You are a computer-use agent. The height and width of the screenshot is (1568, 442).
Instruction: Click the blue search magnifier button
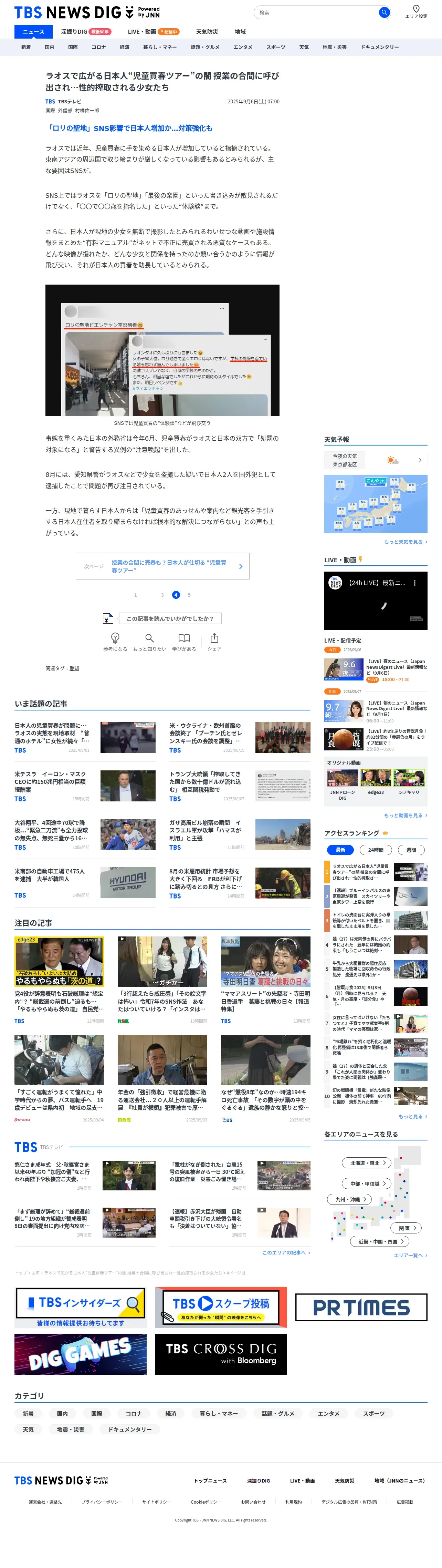[x=383, y=12]
